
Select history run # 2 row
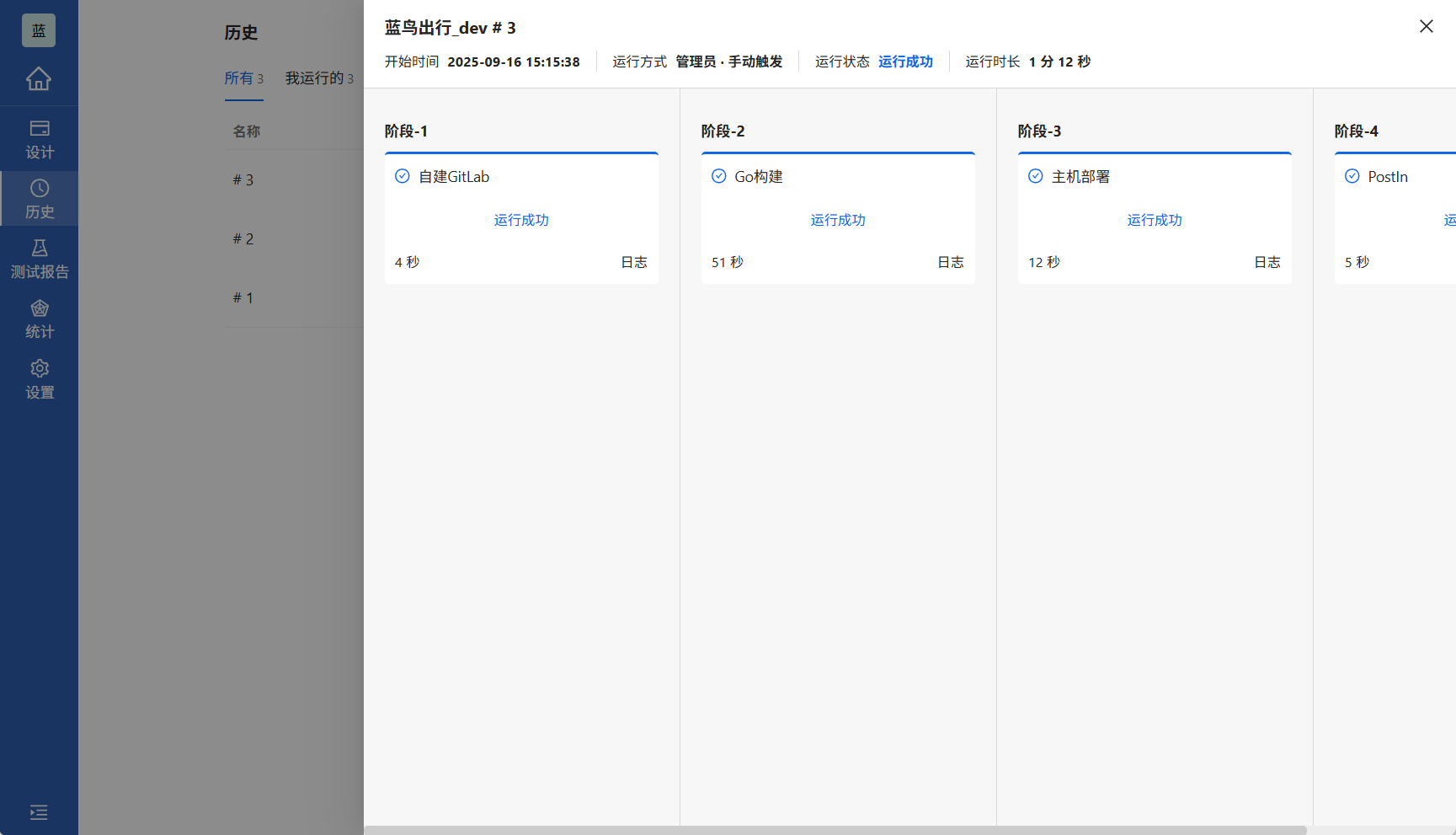point(294,238)
